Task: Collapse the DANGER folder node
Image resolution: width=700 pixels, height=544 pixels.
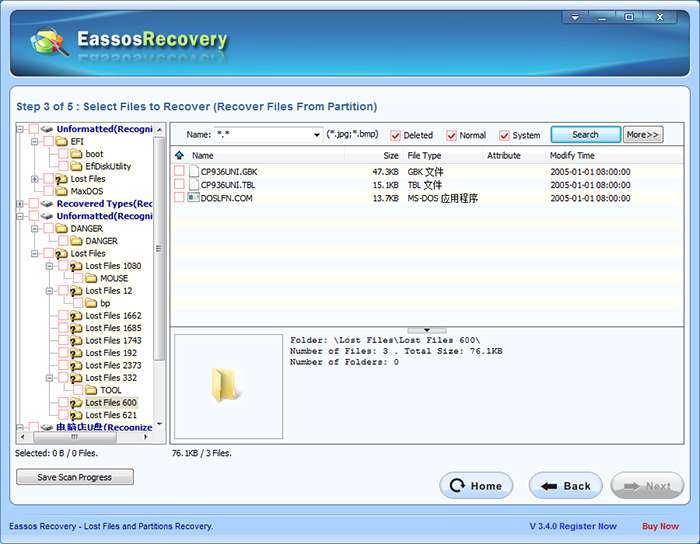Action: tap(34, 228)
